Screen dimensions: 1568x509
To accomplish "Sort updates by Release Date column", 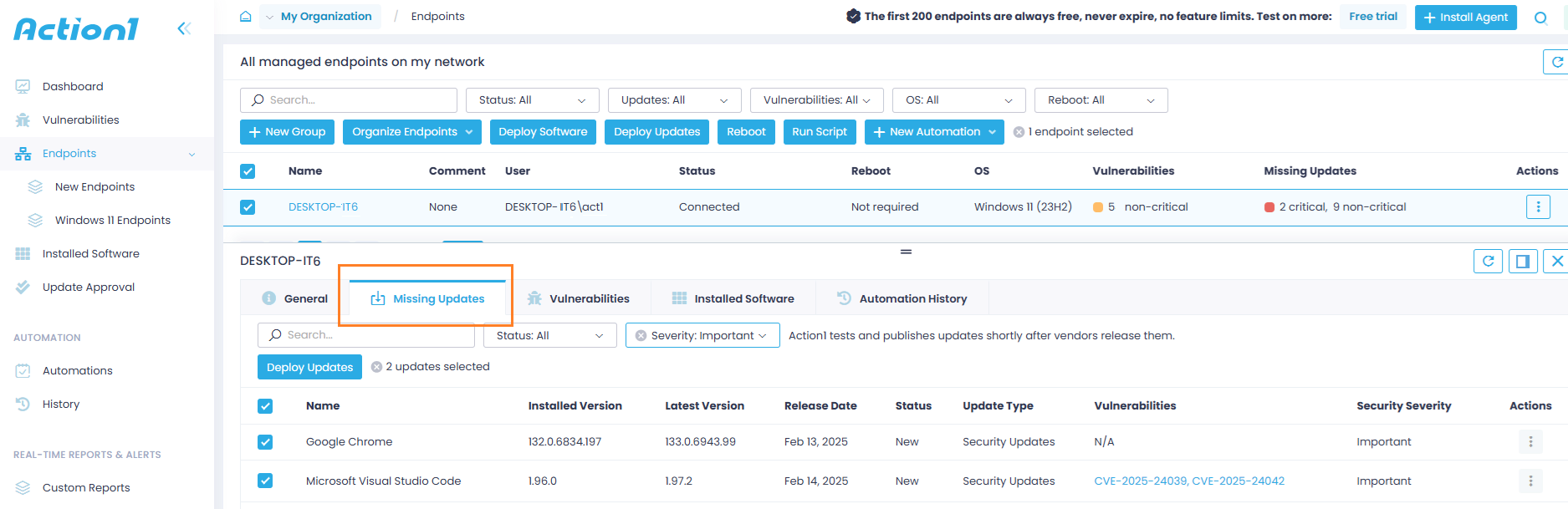I will (x=820, y=406).
